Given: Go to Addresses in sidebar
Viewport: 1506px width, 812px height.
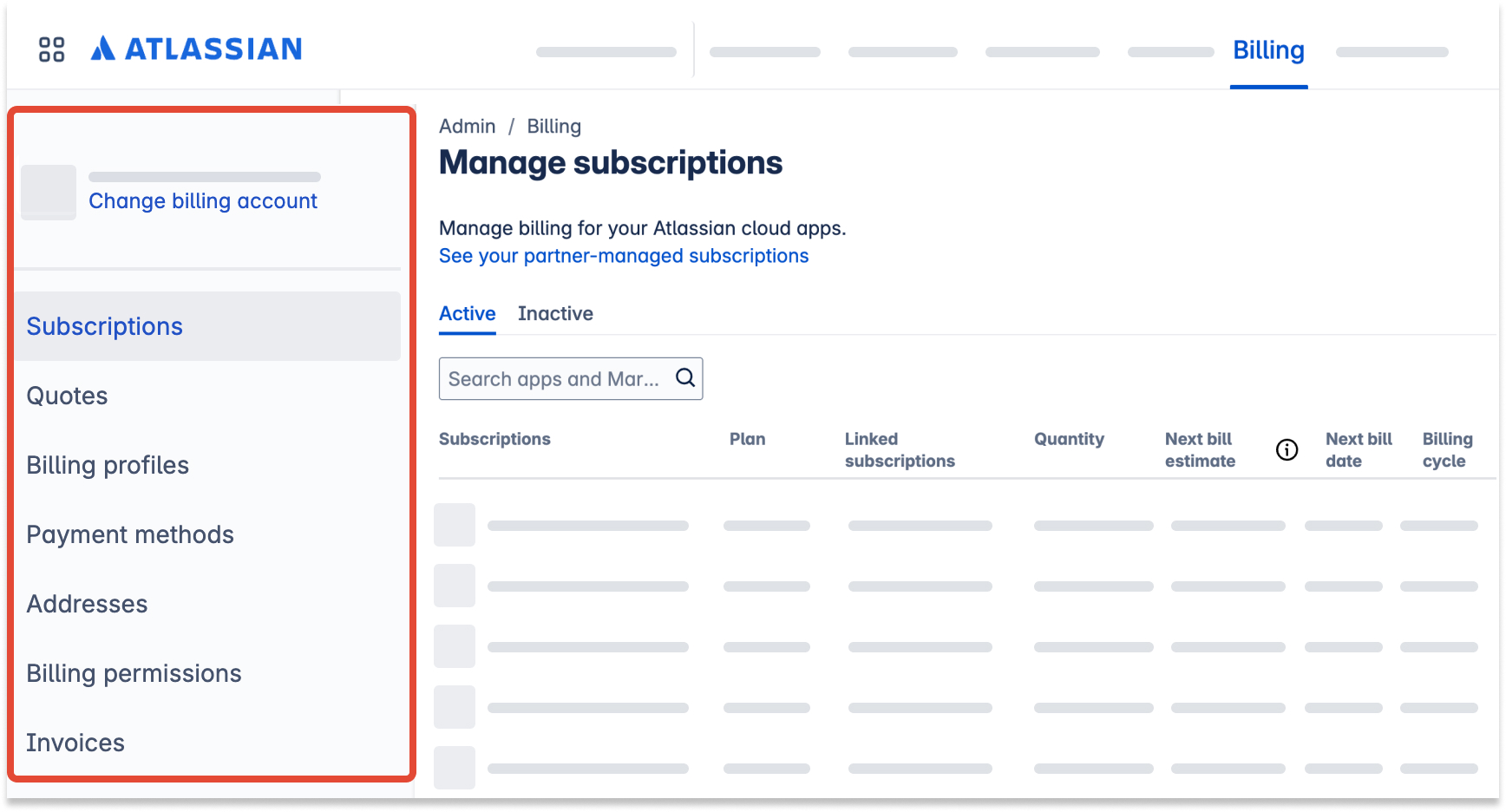Looking at the screenshot, I should coord(87,604).
